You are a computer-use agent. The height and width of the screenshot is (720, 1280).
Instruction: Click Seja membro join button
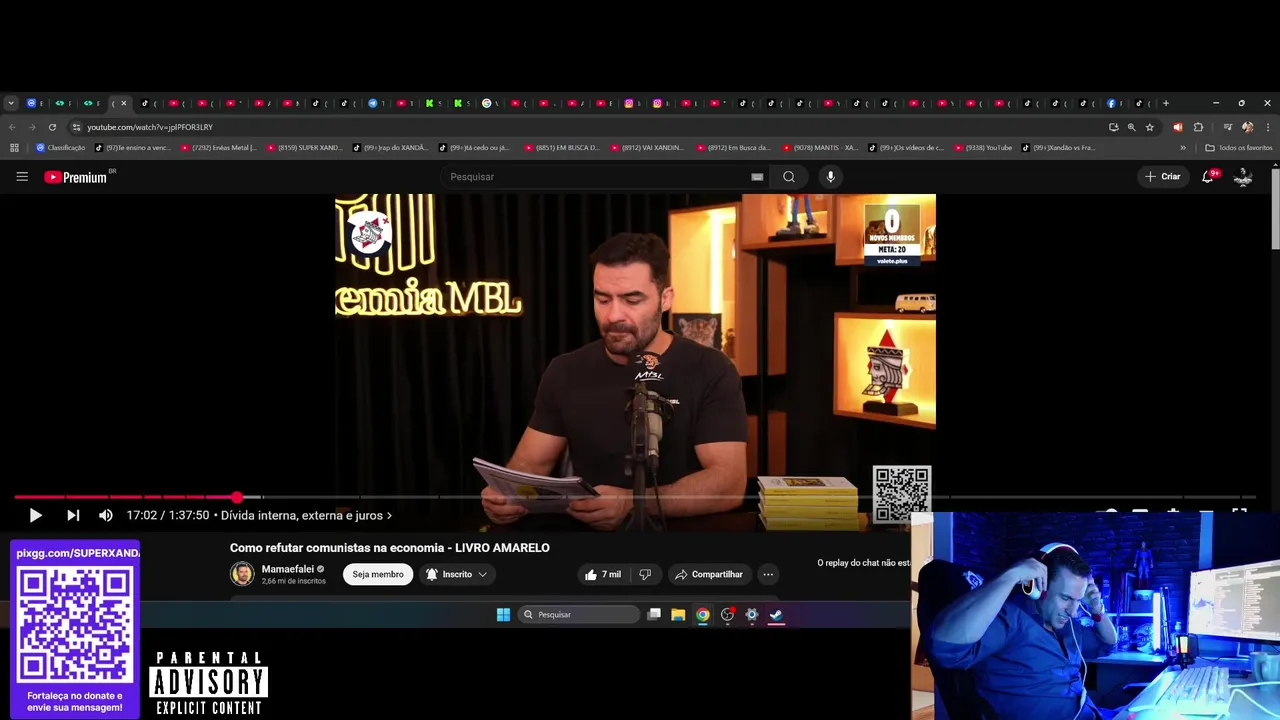pos(378,575)
